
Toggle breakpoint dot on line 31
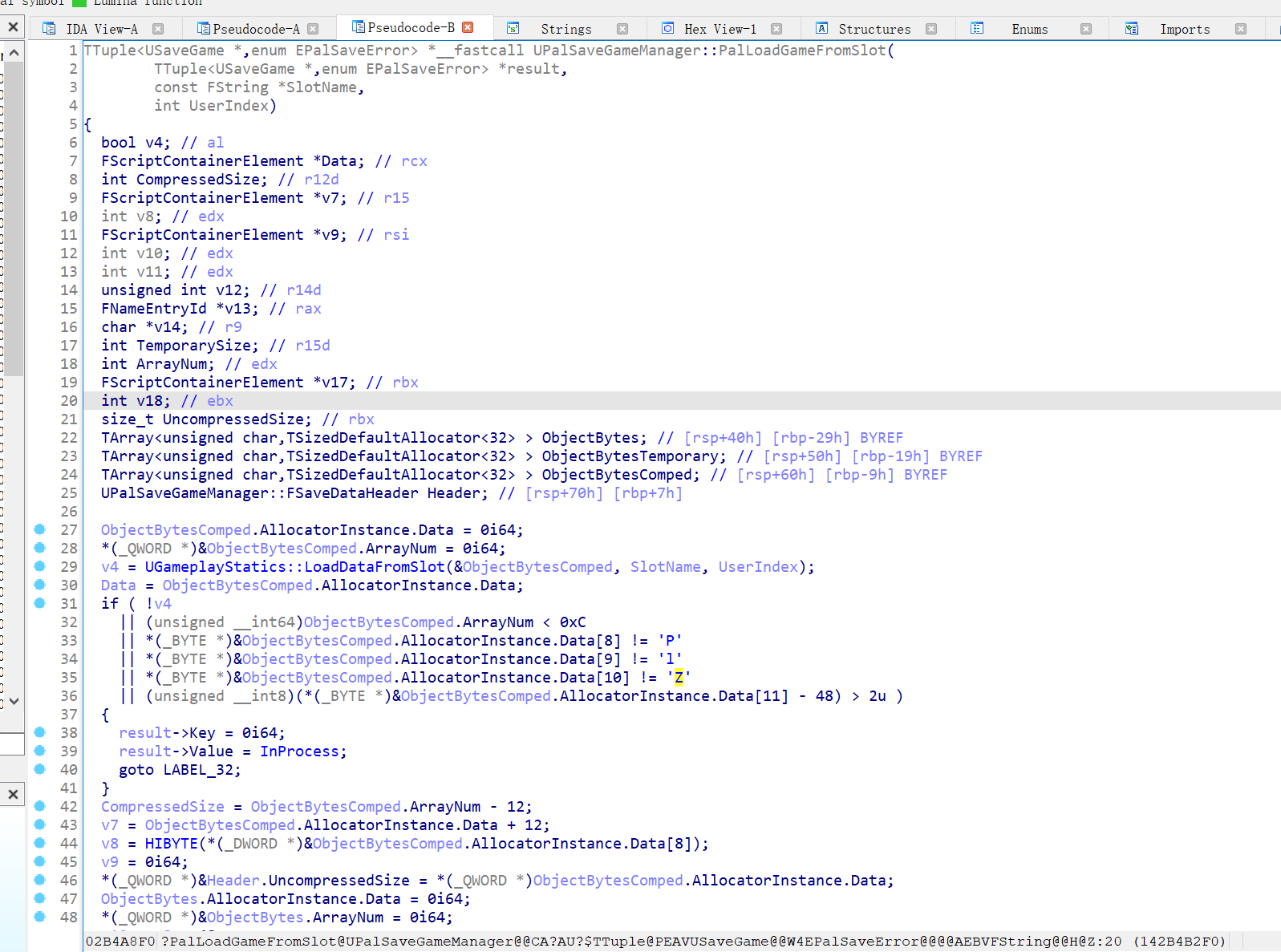coord(40,603)
